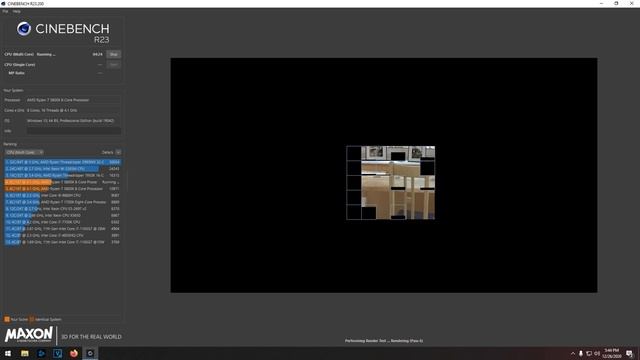
Task: Open File Explorer from the taskbar
Action: pyautogui.click(x=24, y=353)
